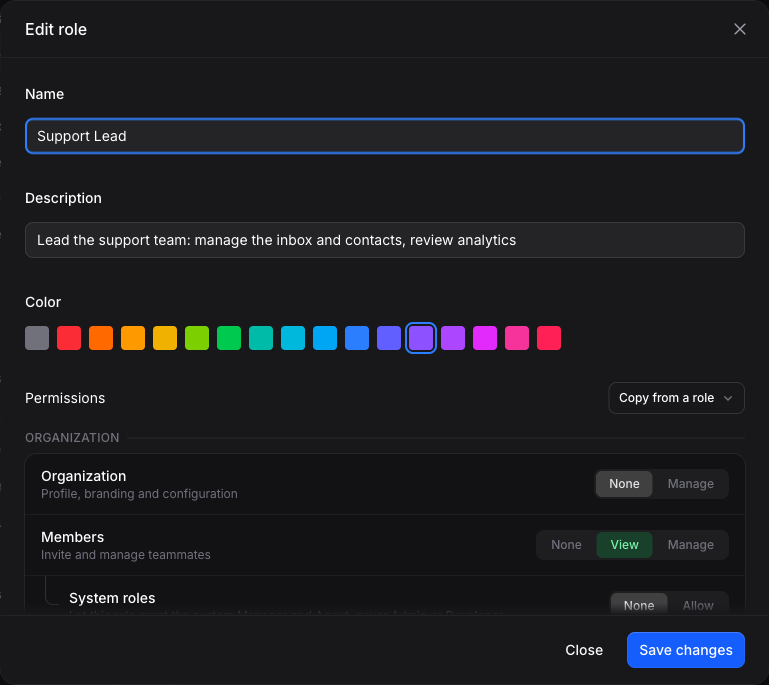The width and height of the screenshot is (769, 685).
Task: Click the Permissions heading text
Action: click(x=65, y=398)
